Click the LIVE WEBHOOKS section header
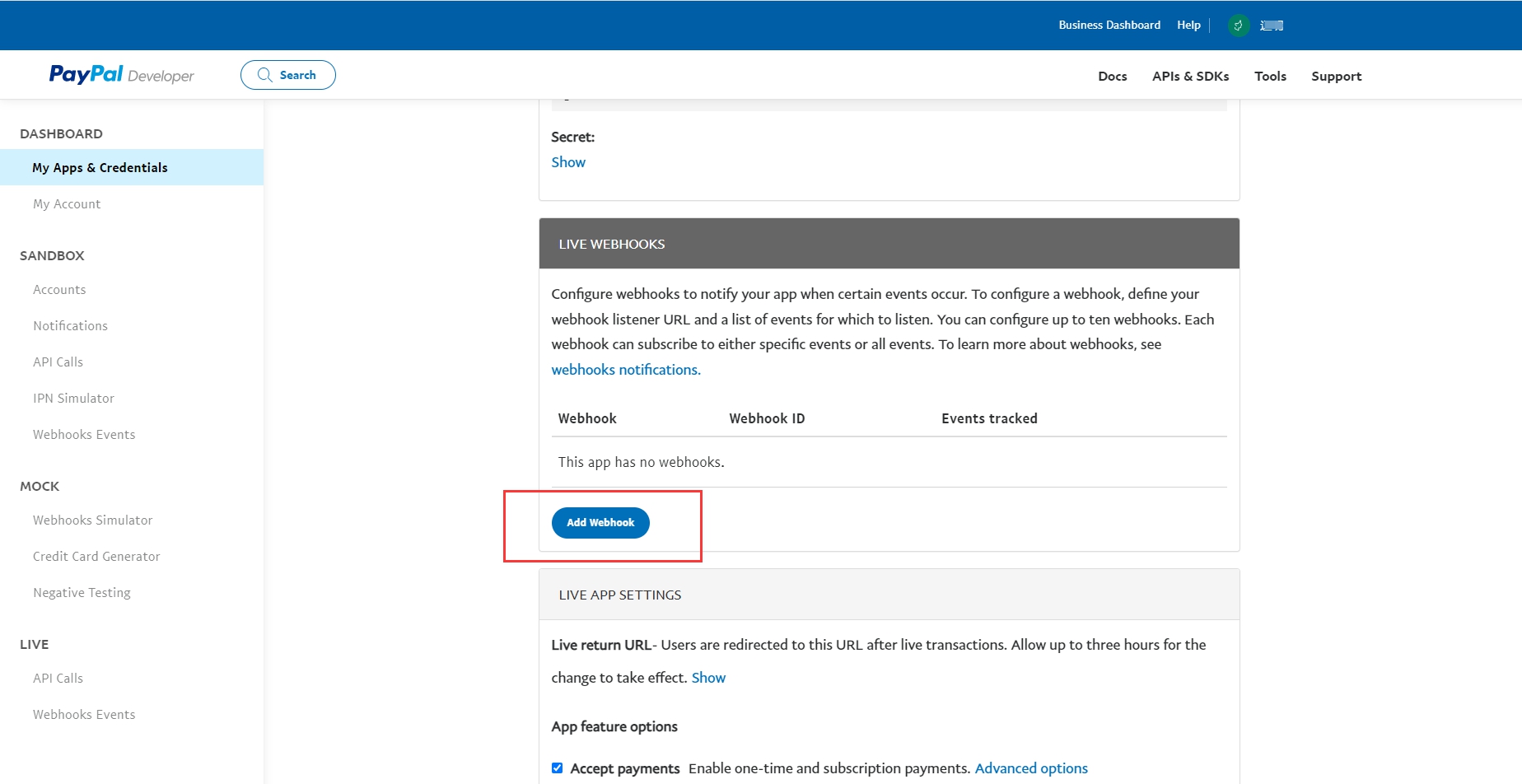This screenshot has height=784, width=1522. 889,244
